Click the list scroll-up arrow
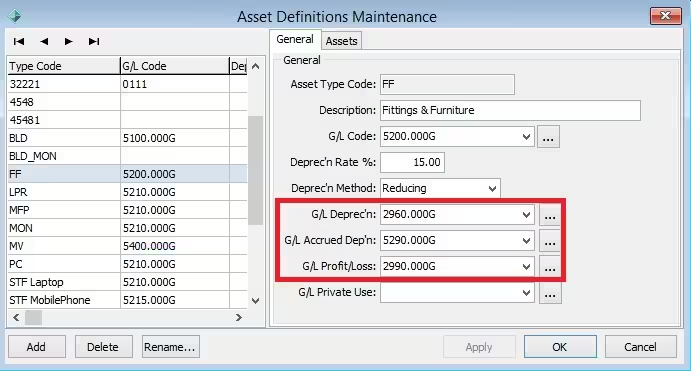Image resolution: width=691 pixels, height=371 pixels. pyautogui.click(x=256, y=66)
